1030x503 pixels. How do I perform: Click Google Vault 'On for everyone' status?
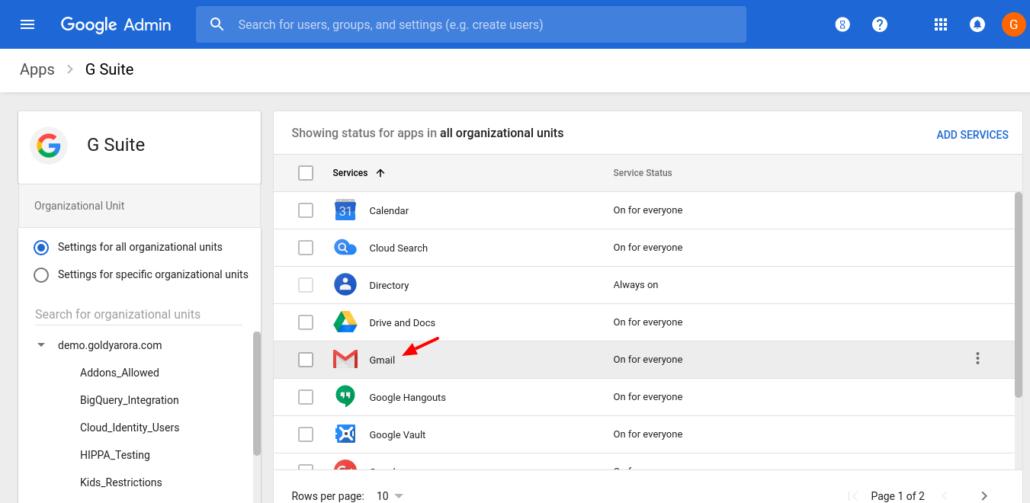pos(648,434)
